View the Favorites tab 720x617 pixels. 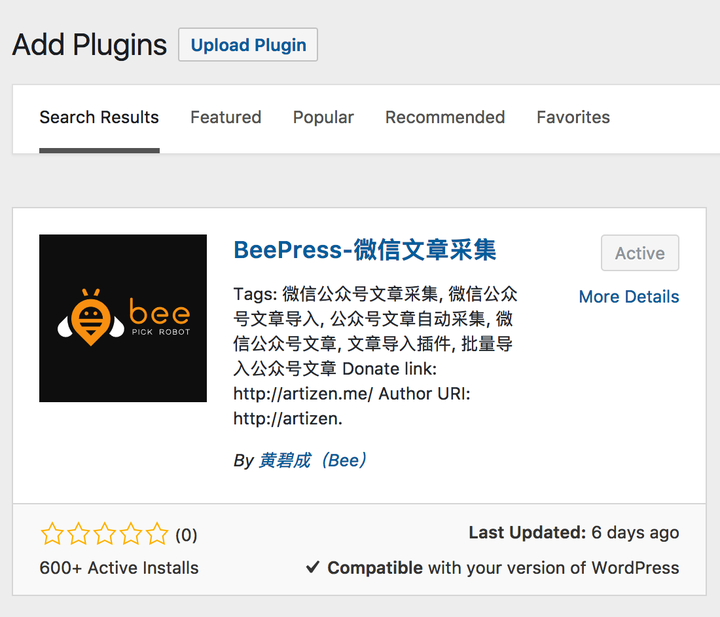(573, 117)
